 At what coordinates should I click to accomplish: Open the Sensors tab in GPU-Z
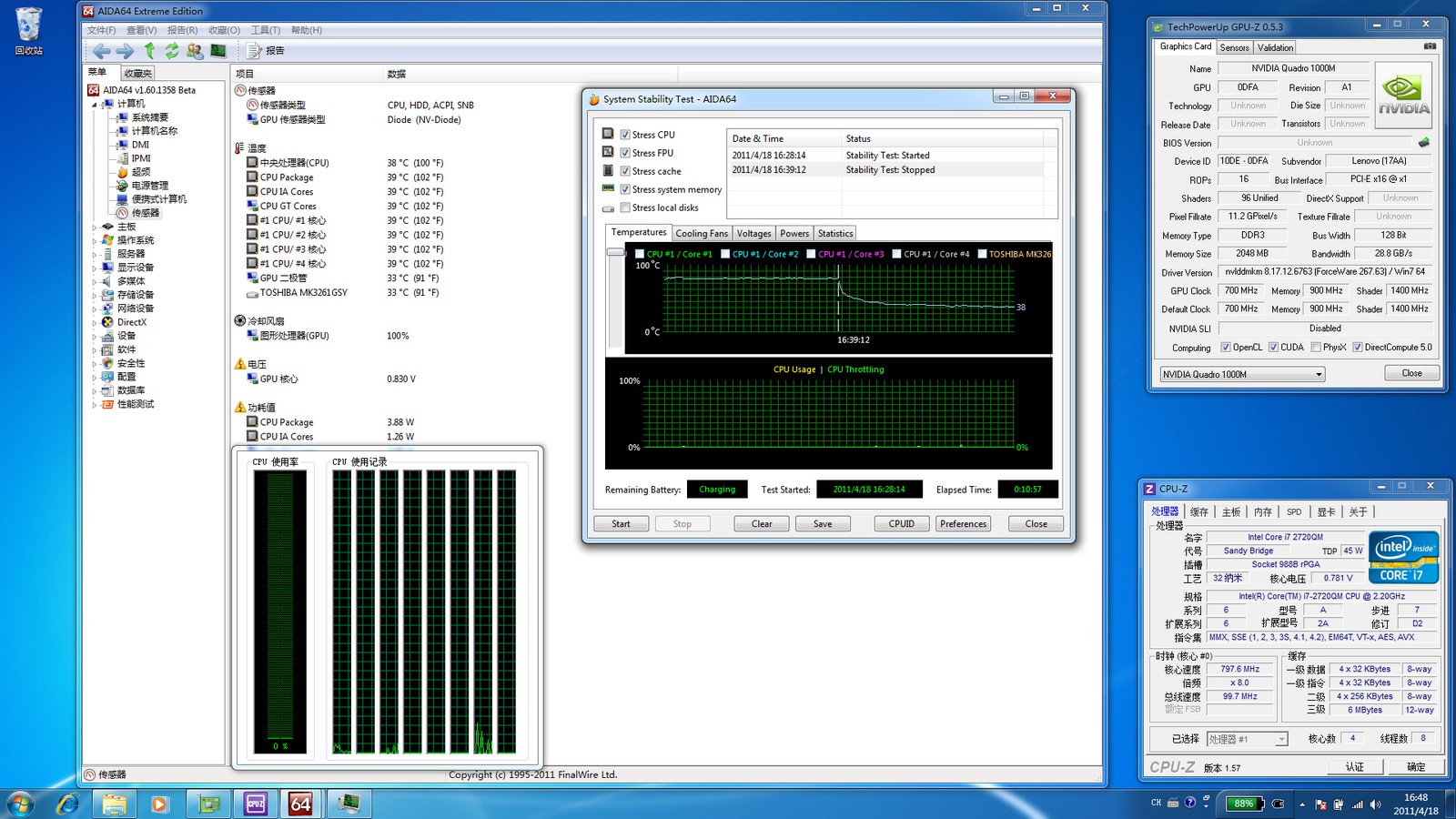1235,47
